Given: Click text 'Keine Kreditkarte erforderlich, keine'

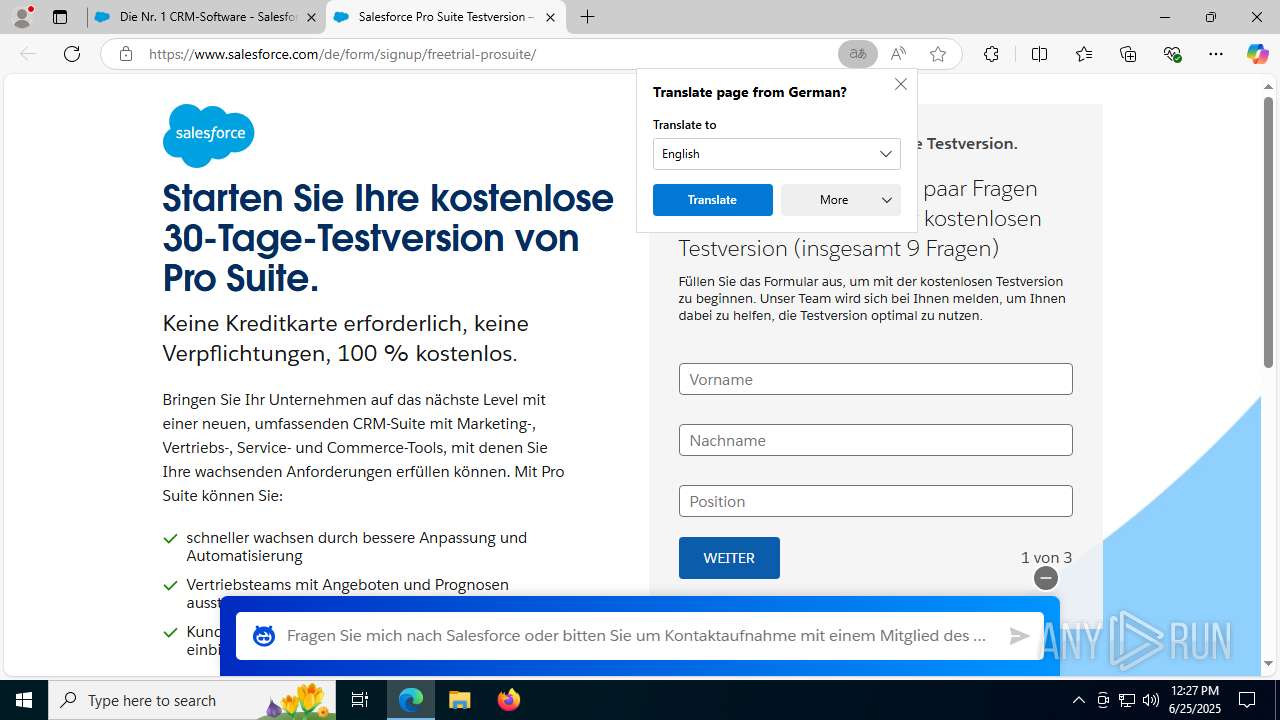Looking at the screenshot, I should click(345, 324).
